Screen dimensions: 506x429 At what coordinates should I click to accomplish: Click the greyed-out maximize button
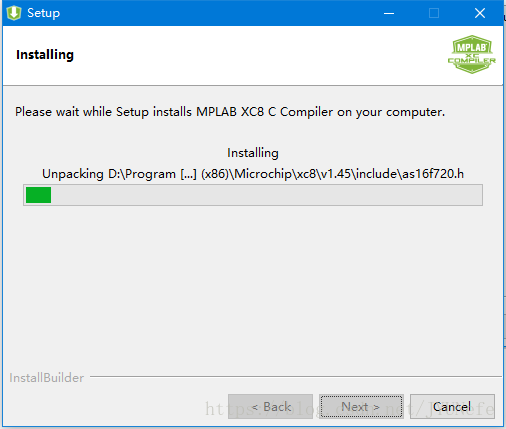434,13
